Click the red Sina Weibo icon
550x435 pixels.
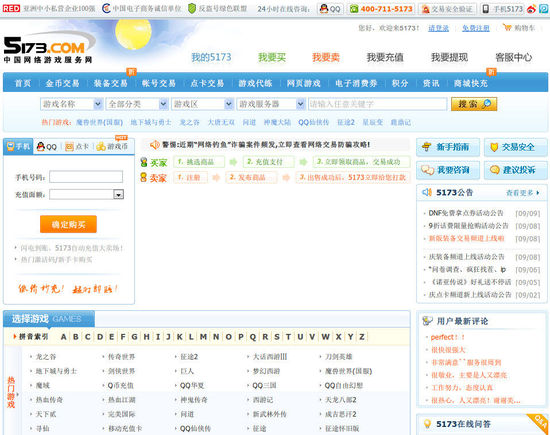(x=531, y=9)
